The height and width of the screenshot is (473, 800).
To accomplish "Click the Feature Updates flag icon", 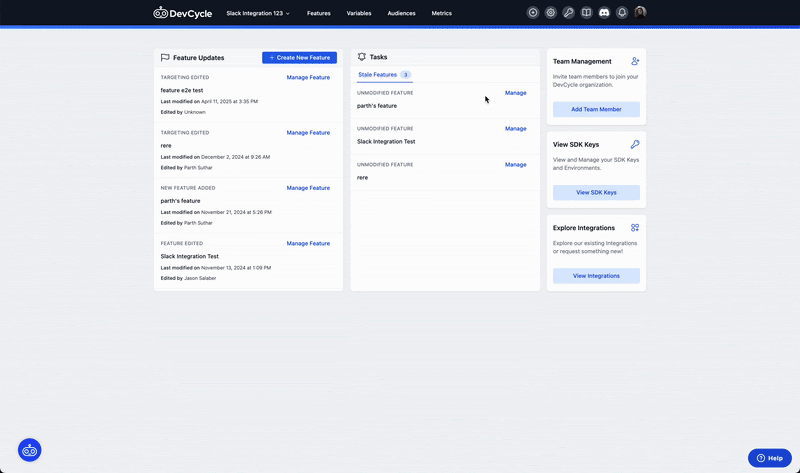I will (x=165, y=58).
